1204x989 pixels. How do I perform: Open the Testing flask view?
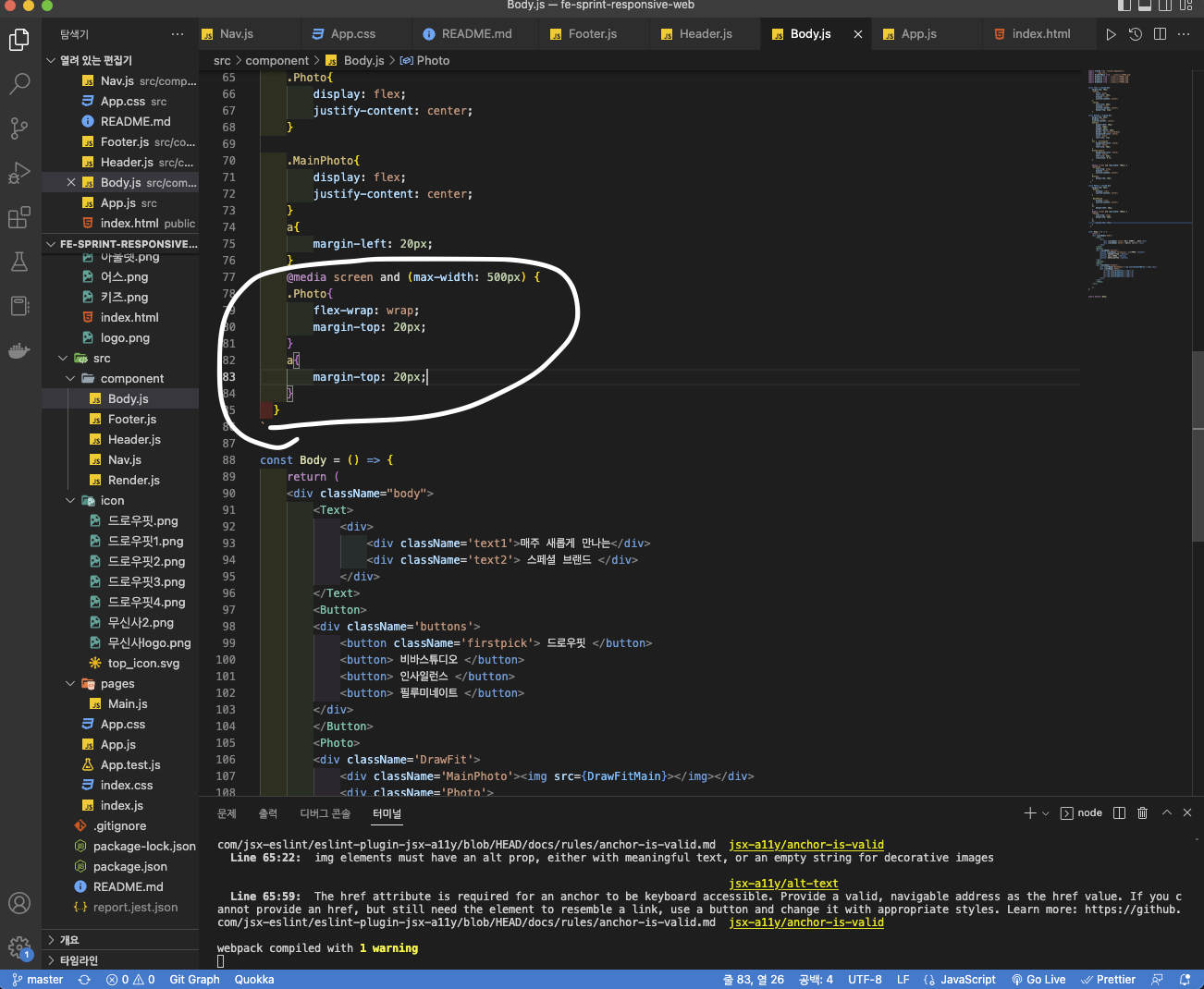[x=19, y=262]
